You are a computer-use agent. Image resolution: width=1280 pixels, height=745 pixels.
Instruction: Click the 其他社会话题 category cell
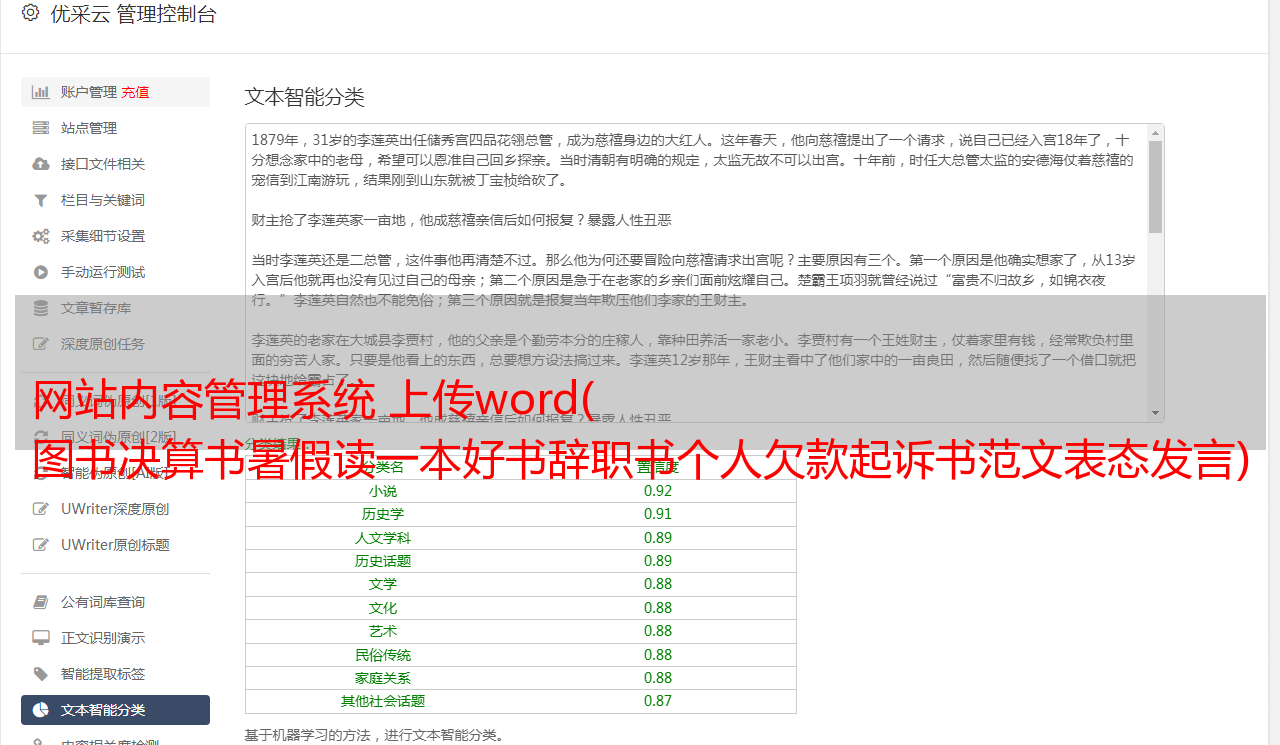[x=383, y=701]
